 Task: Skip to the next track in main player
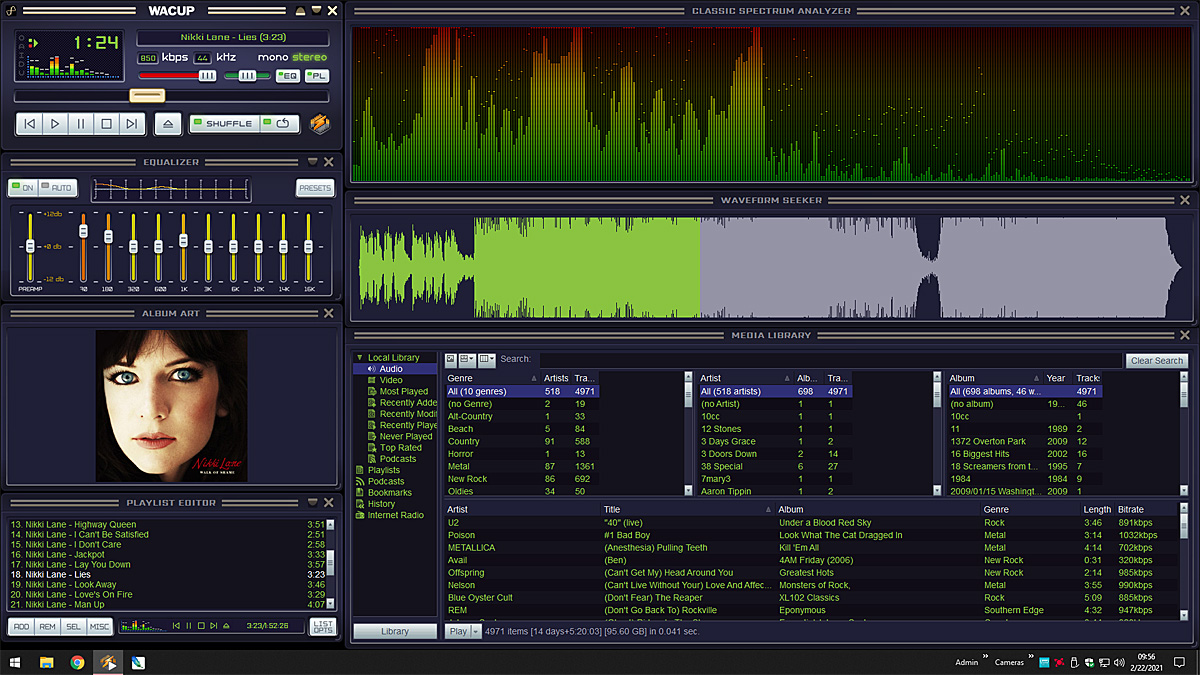point(132,124)
